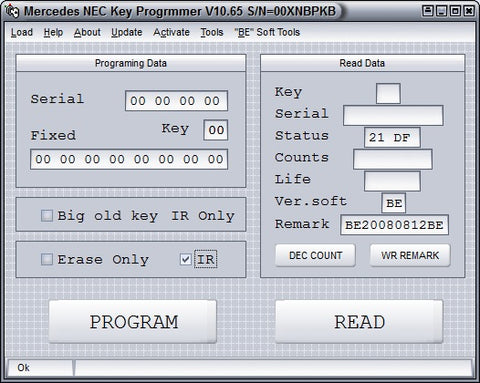The height and width of the screenshot is (383, 480).
Task: Focus the Programing Data Serial field
Action: [176, 101]
